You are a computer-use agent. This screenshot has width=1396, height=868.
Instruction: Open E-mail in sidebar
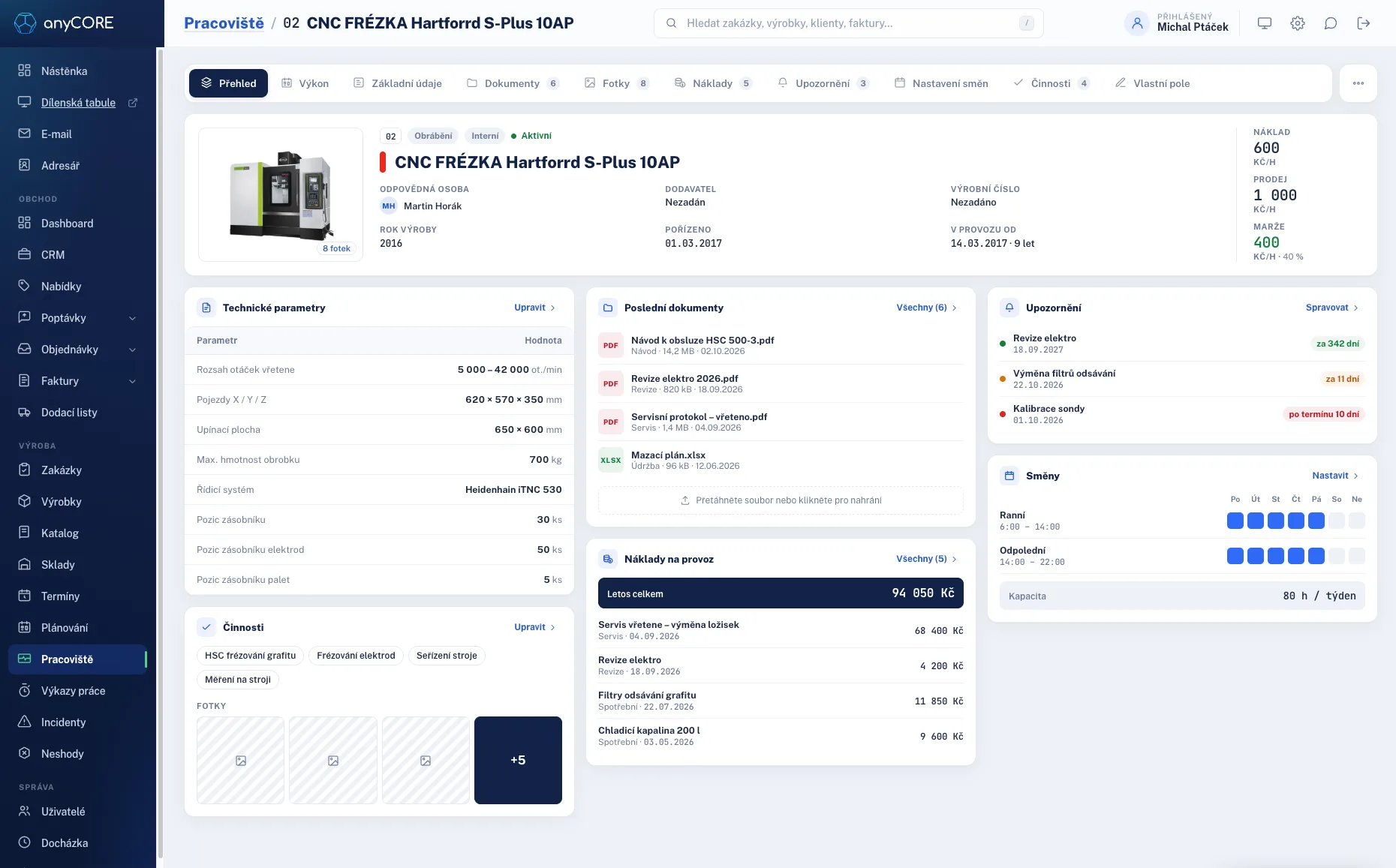click(x=78, y=134)
